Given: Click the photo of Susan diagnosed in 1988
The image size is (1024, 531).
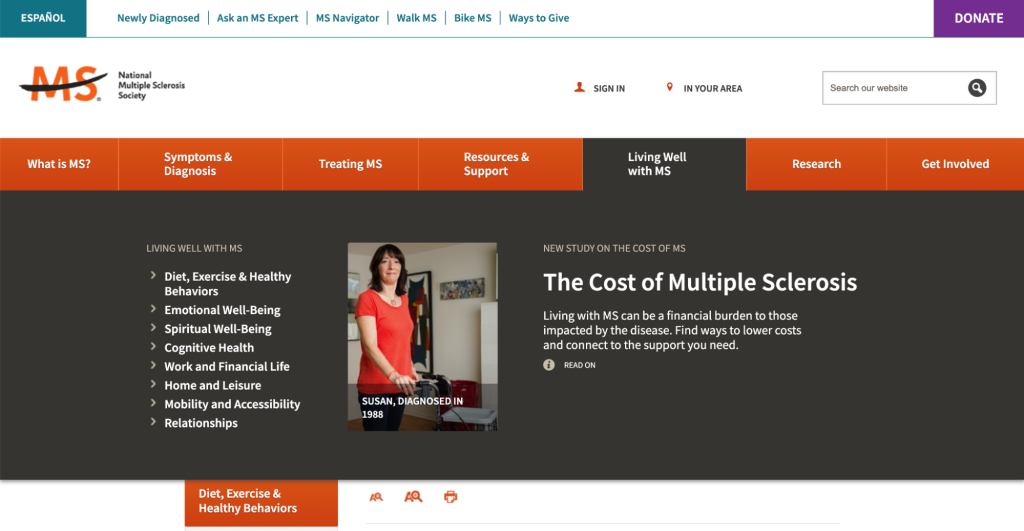Looking at the screenshot, I should tap(423, 336).
